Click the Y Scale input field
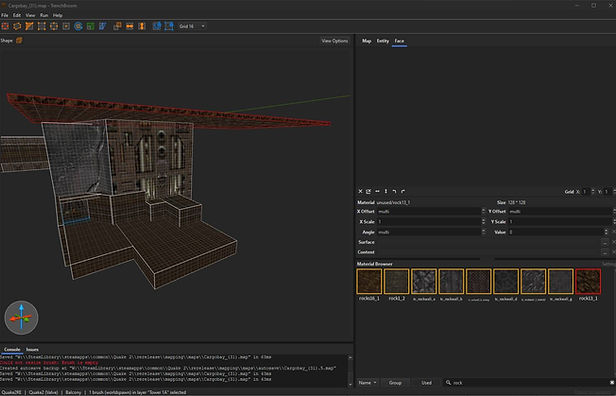This screenshot has height=396, width=616. (560, 222)
